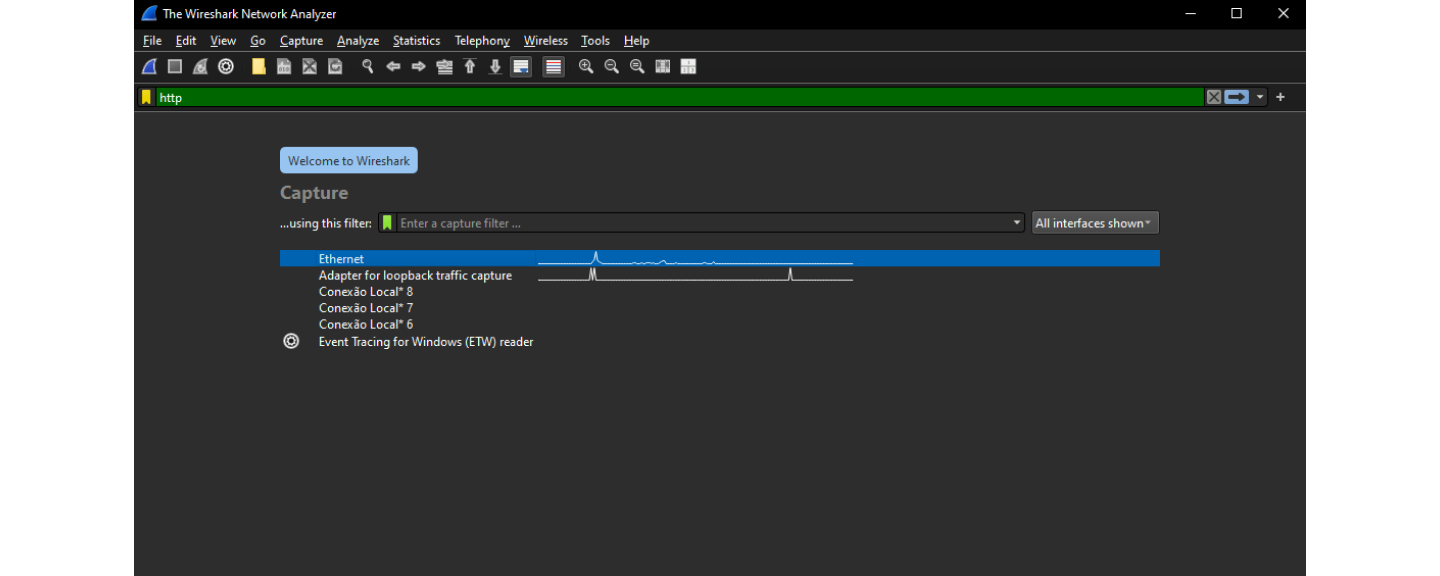Screen dimensions: 1440x576
Task: Go to the first packet arrow icon
Action: [x=470, y=67]
